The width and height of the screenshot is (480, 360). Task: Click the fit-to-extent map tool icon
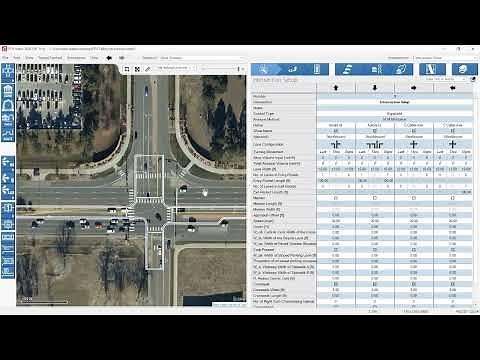click(x=137, y=69)
